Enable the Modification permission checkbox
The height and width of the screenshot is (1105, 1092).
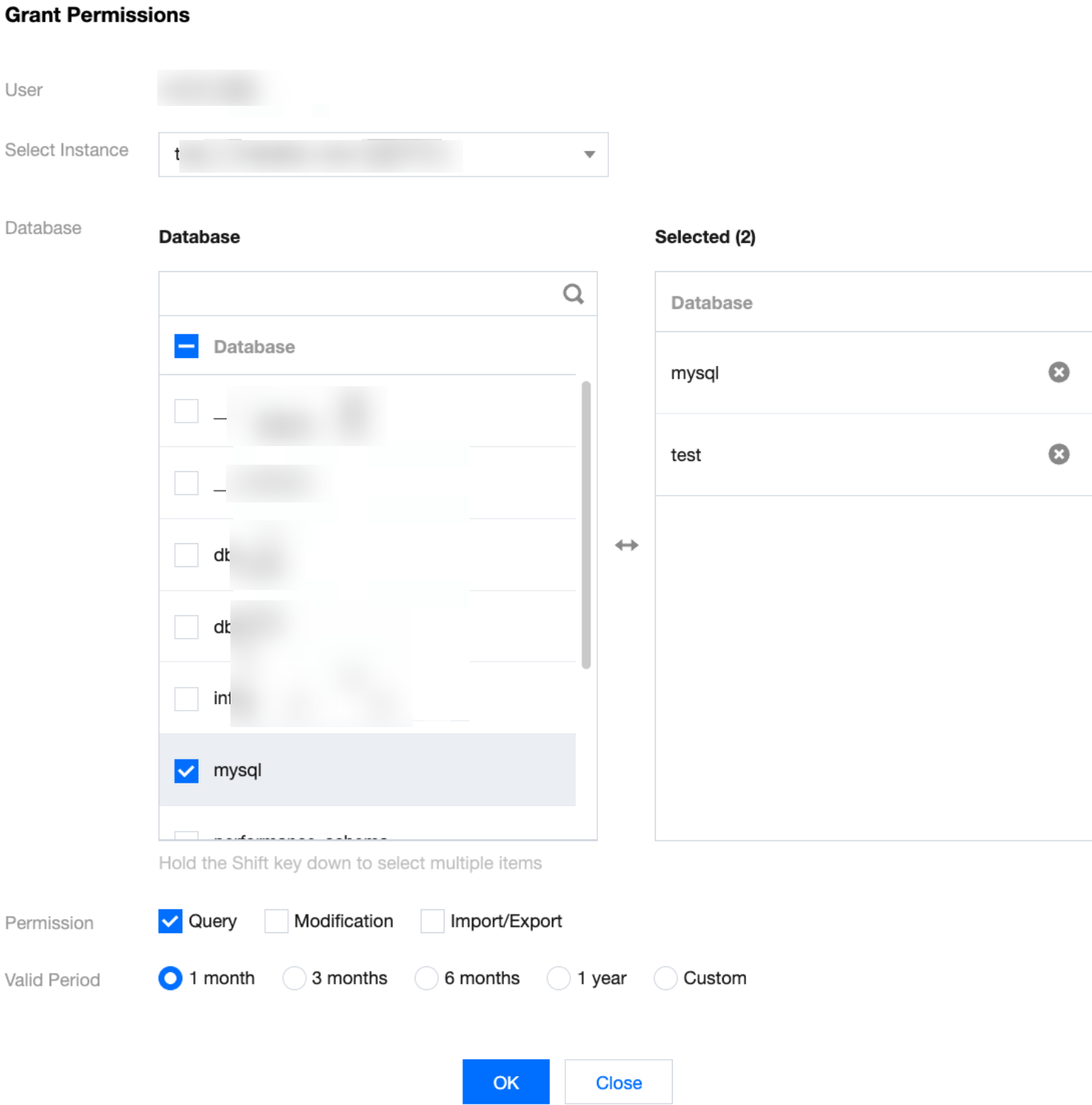click(x=276, y=921)
